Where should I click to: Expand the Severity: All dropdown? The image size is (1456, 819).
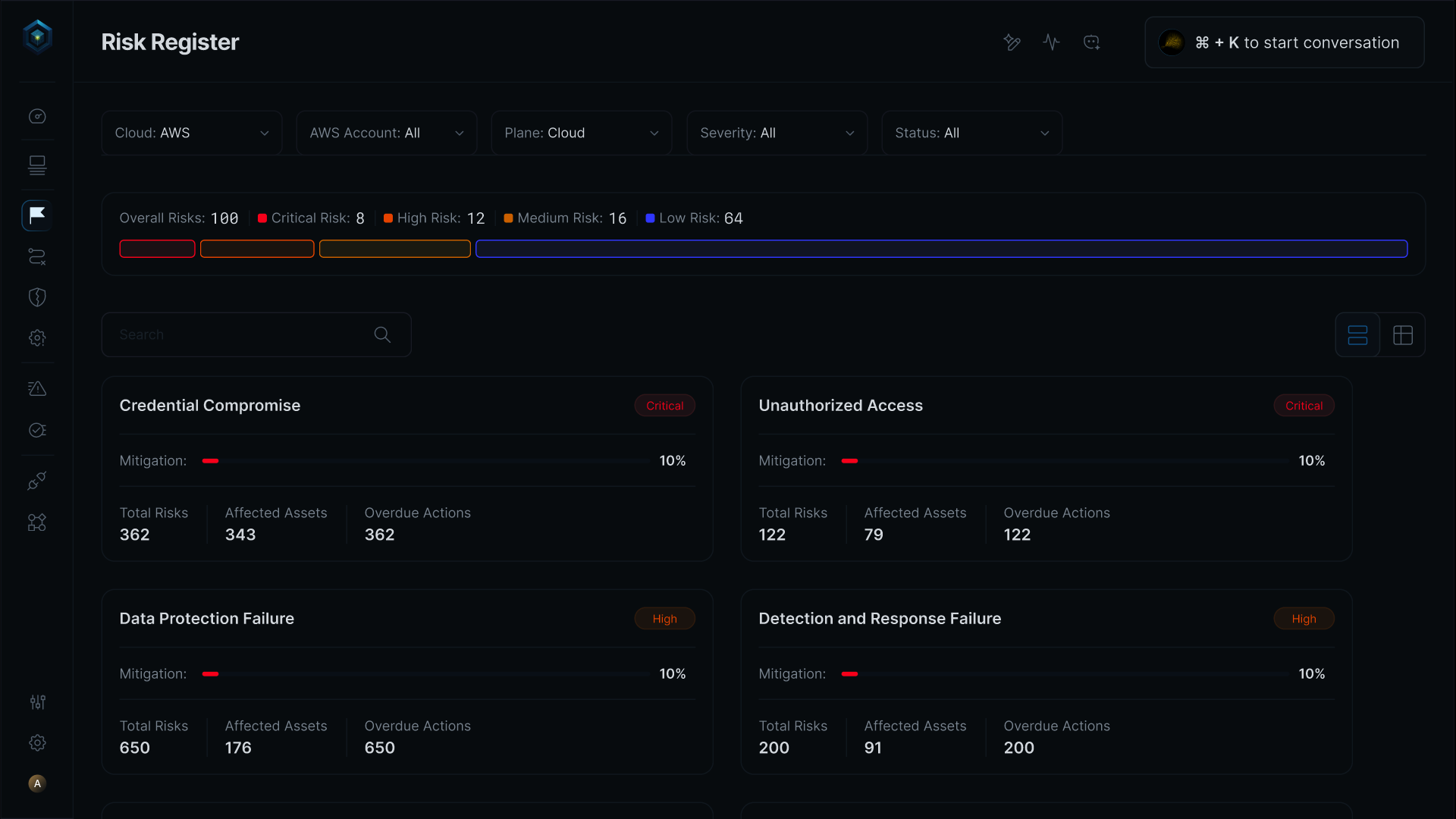tap(777, 133)
